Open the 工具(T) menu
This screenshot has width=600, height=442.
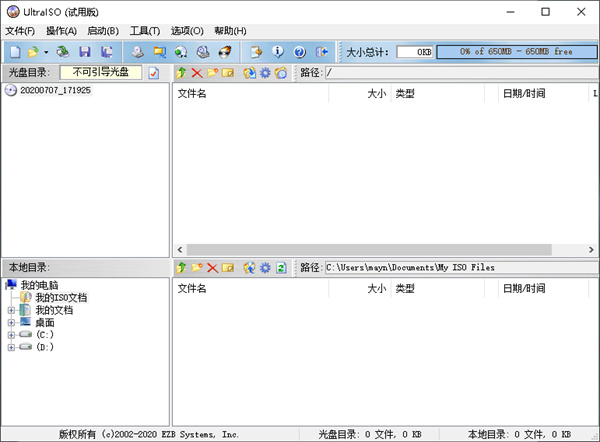click(145, 31)
